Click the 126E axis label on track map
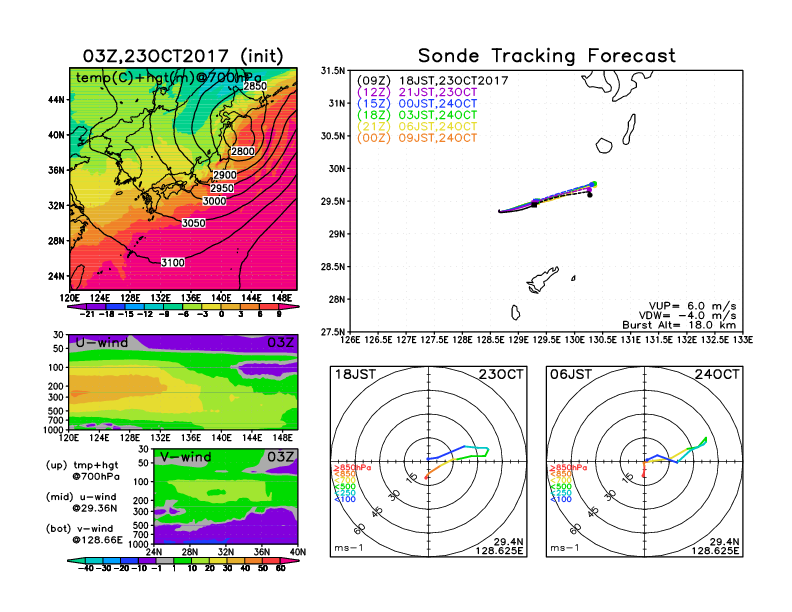Screen dimensions: 792x612 click(x=350, y=340)
